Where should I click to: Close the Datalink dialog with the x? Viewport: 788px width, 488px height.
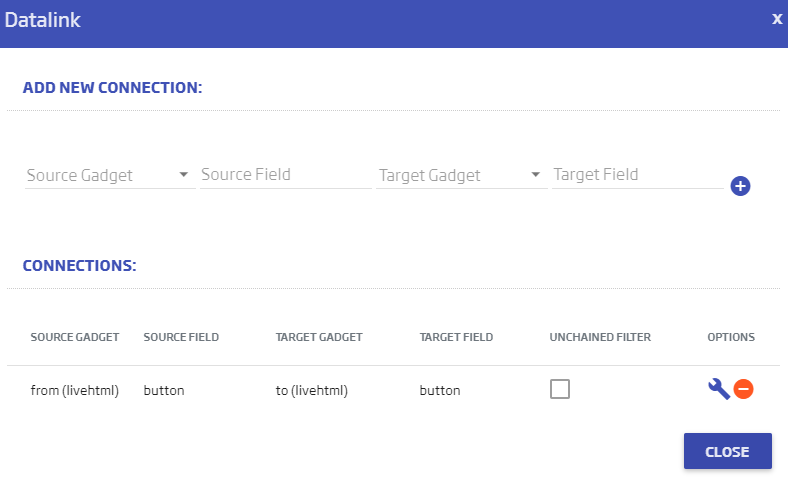777,19
